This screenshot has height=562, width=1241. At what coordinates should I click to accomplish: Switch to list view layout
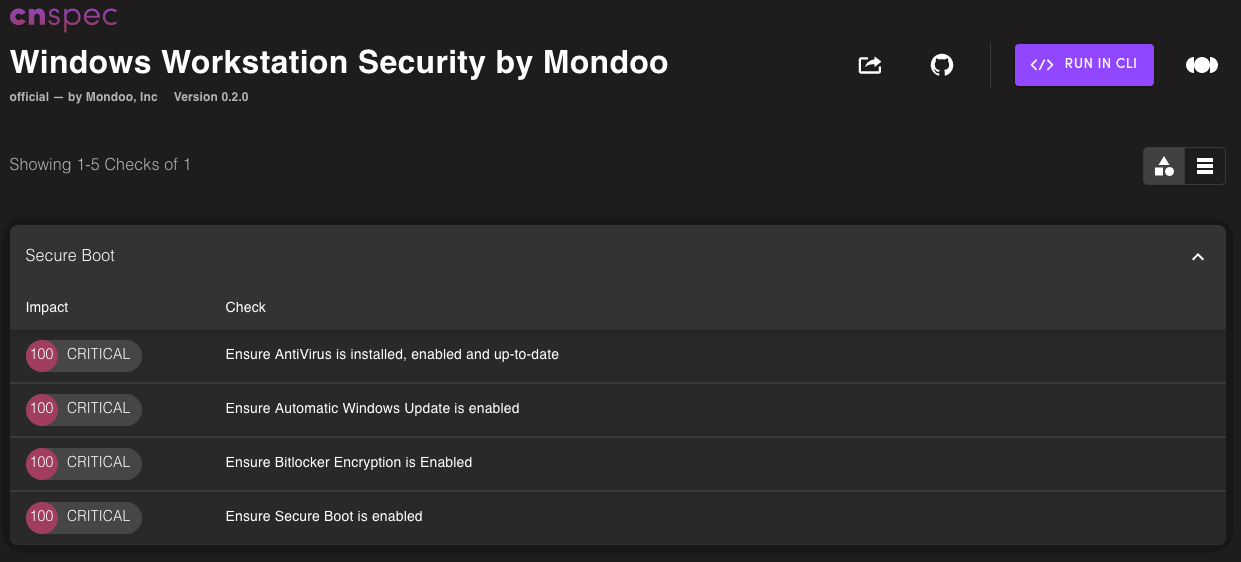(1205, 166)
